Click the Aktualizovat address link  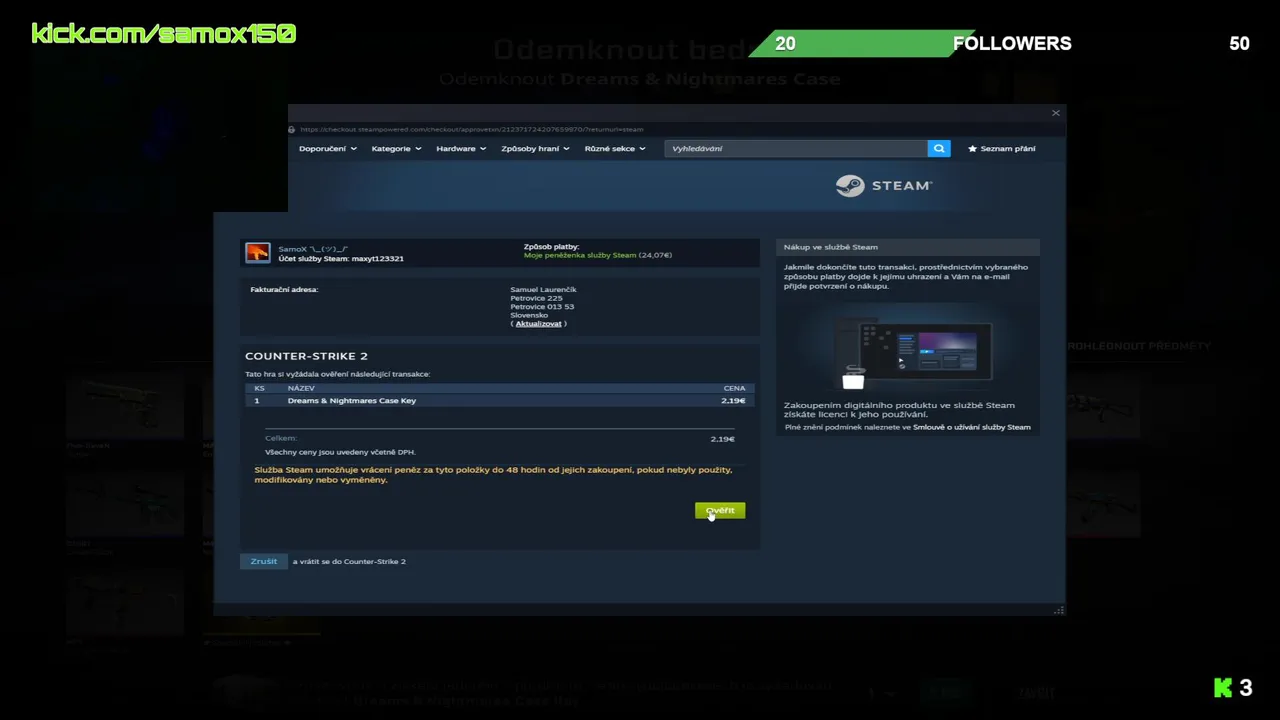pos(538,324)
